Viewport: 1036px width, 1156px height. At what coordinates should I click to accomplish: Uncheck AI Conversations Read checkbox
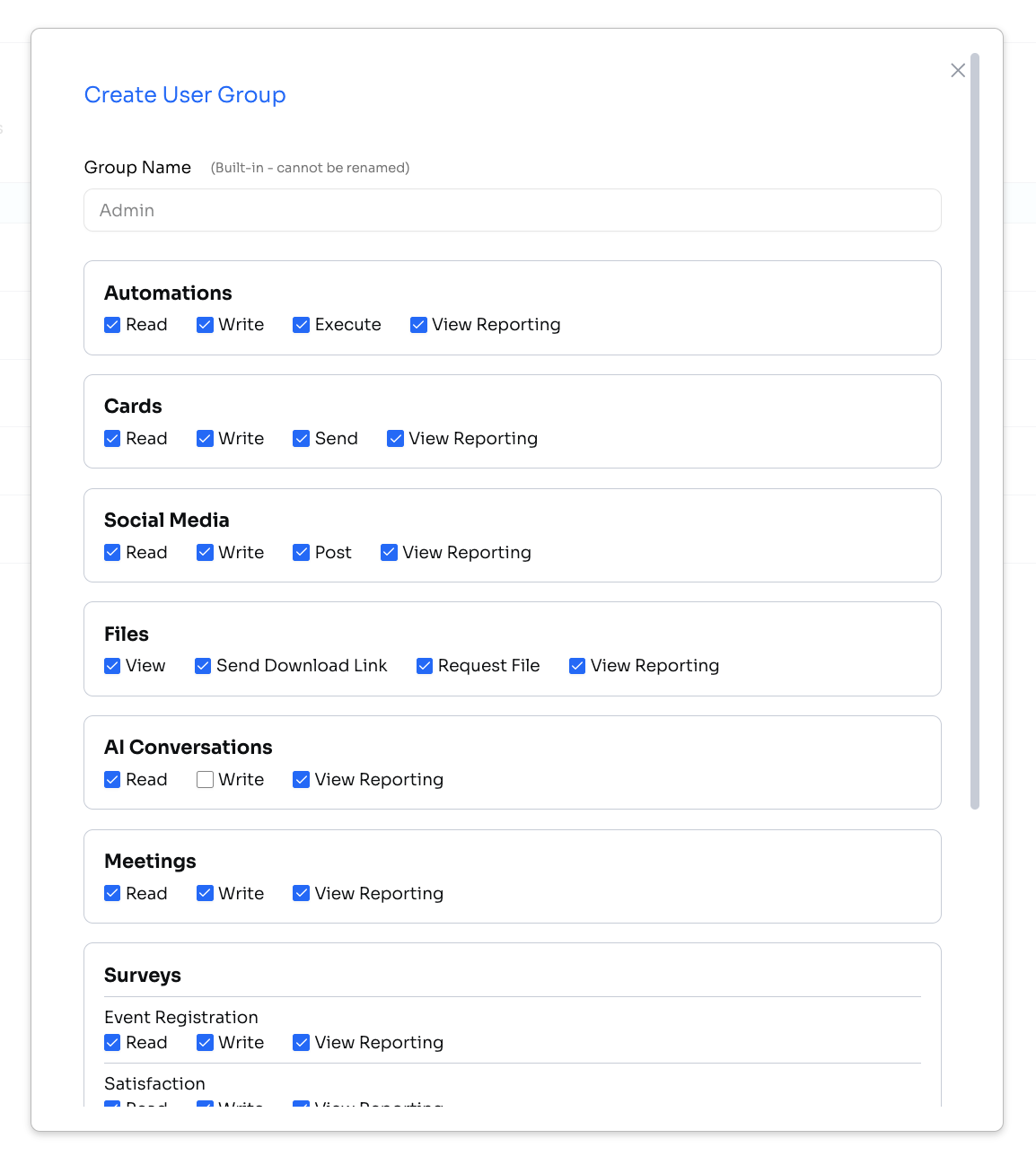pyautogui.click(x=112, y=779)
